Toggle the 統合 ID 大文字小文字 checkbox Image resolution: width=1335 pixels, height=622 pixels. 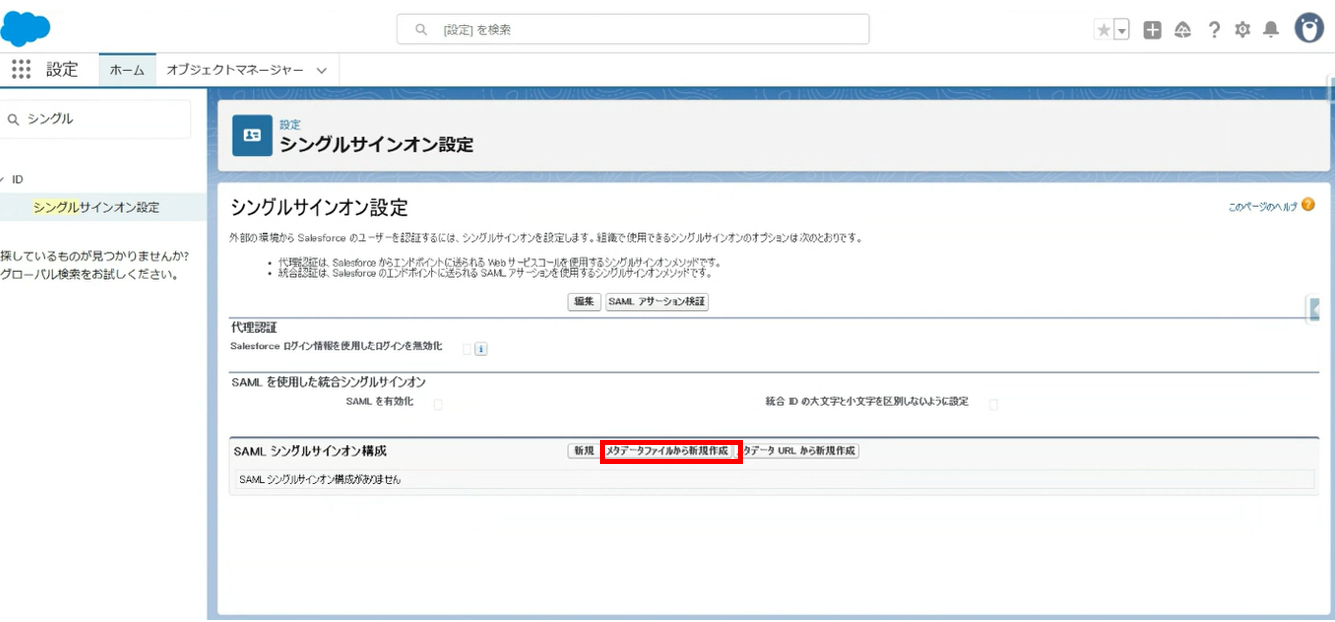pyautogui.click(x=993, y=404)
